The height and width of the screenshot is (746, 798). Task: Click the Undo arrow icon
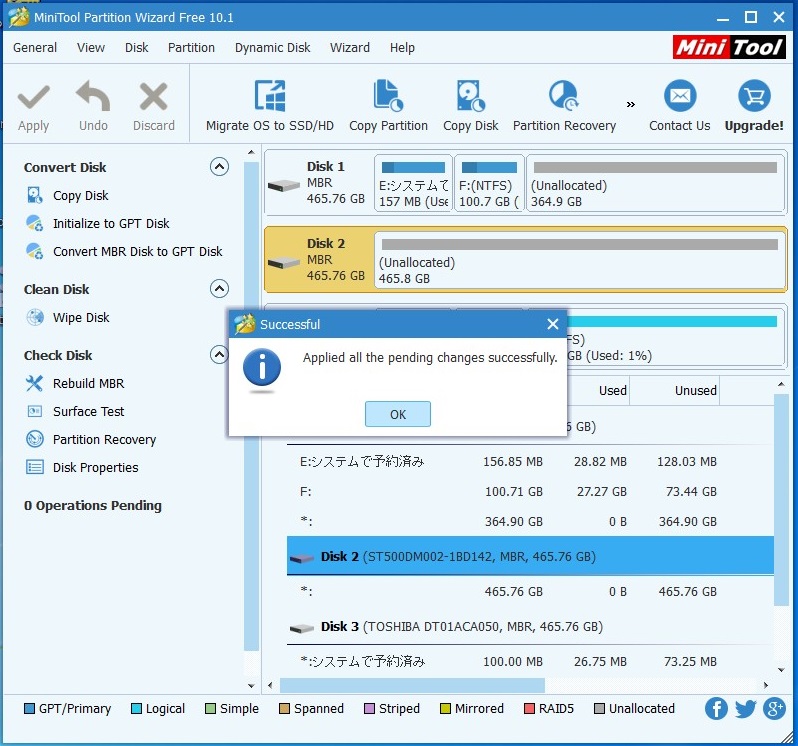(x=93, y=96)
